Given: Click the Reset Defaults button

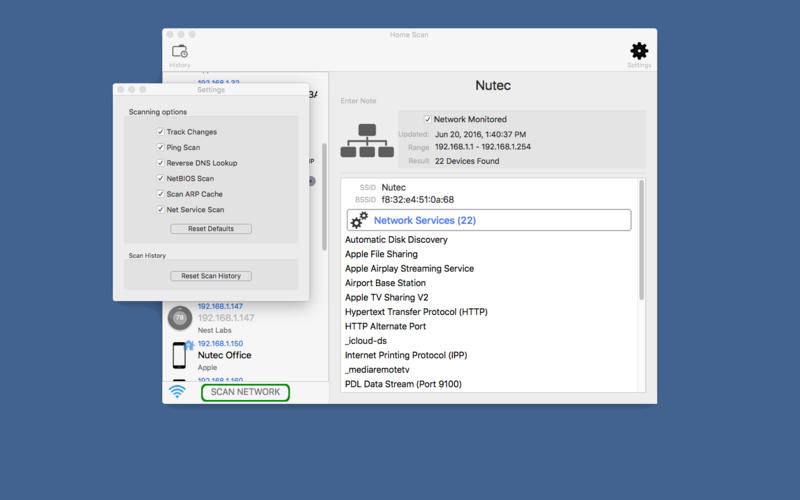Looking at the screenshot, I should (x=211, y=229).
